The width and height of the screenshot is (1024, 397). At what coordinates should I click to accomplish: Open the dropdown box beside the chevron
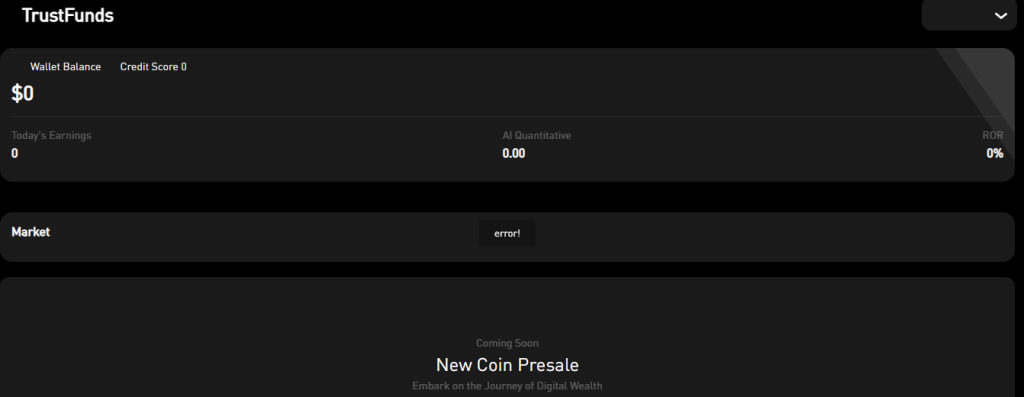click(968, 15)
